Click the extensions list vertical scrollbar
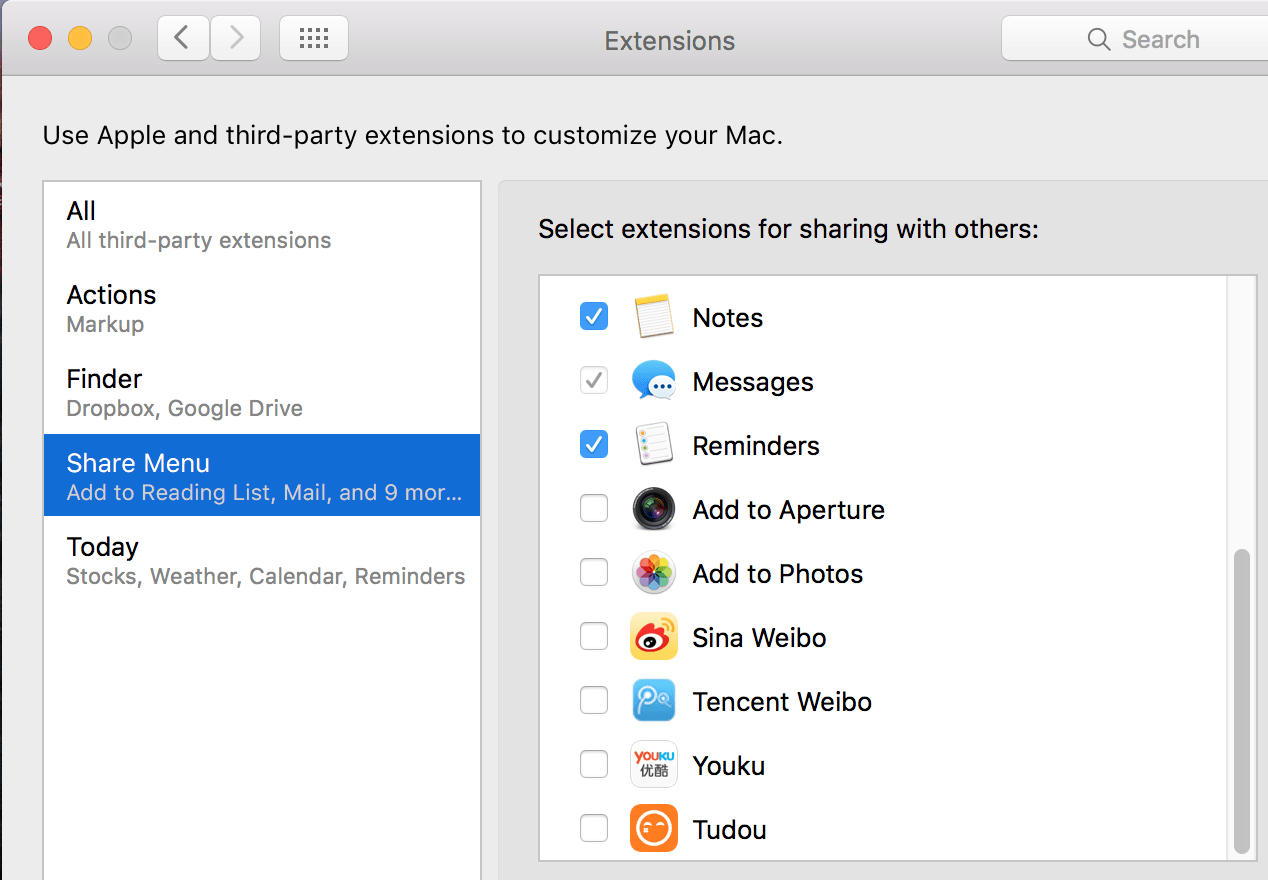Viewport: 1268px width, 880px height. [x=1242, y=700]
